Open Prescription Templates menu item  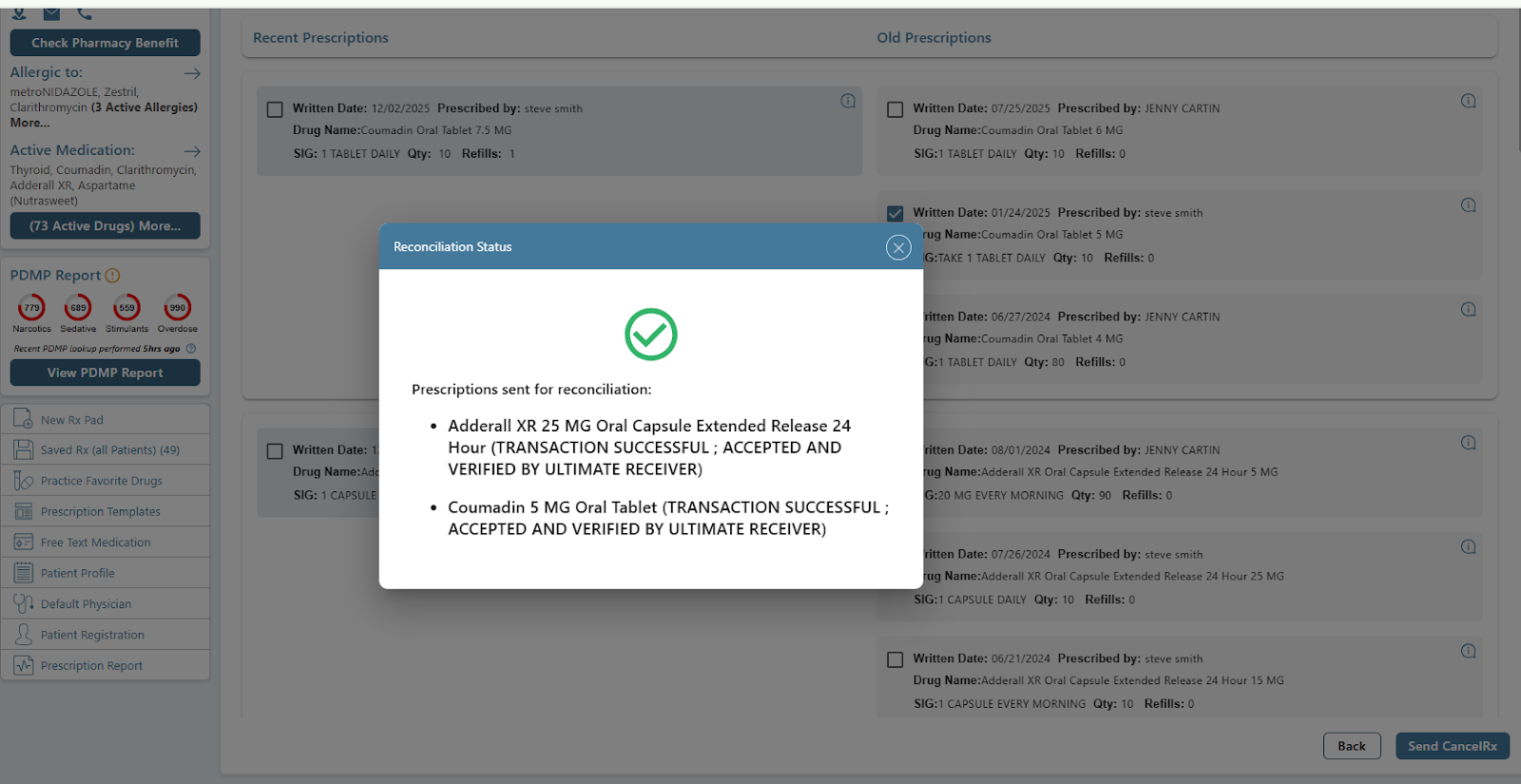101,511
